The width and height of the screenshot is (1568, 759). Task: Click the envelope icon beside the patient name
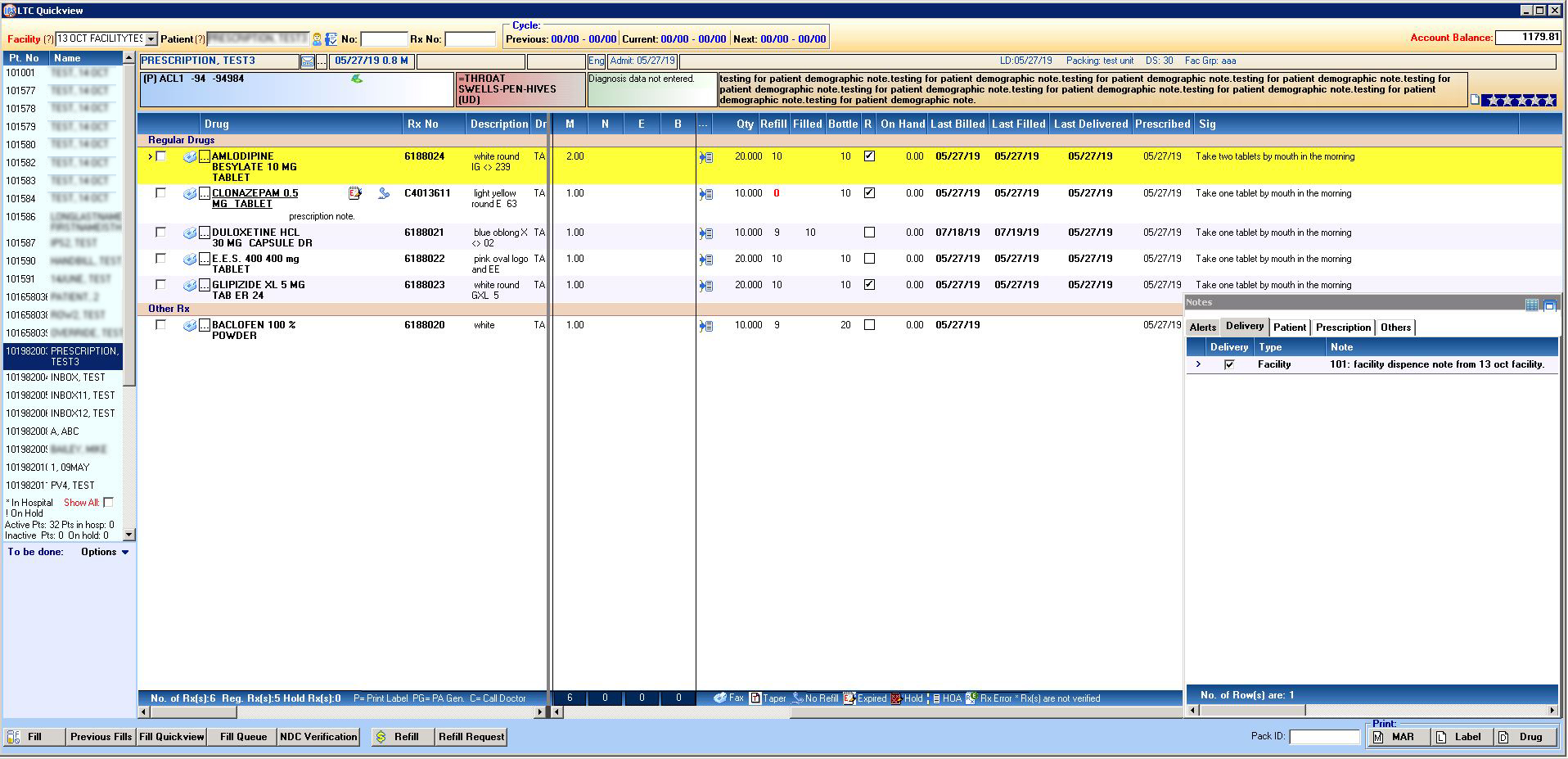307,61
